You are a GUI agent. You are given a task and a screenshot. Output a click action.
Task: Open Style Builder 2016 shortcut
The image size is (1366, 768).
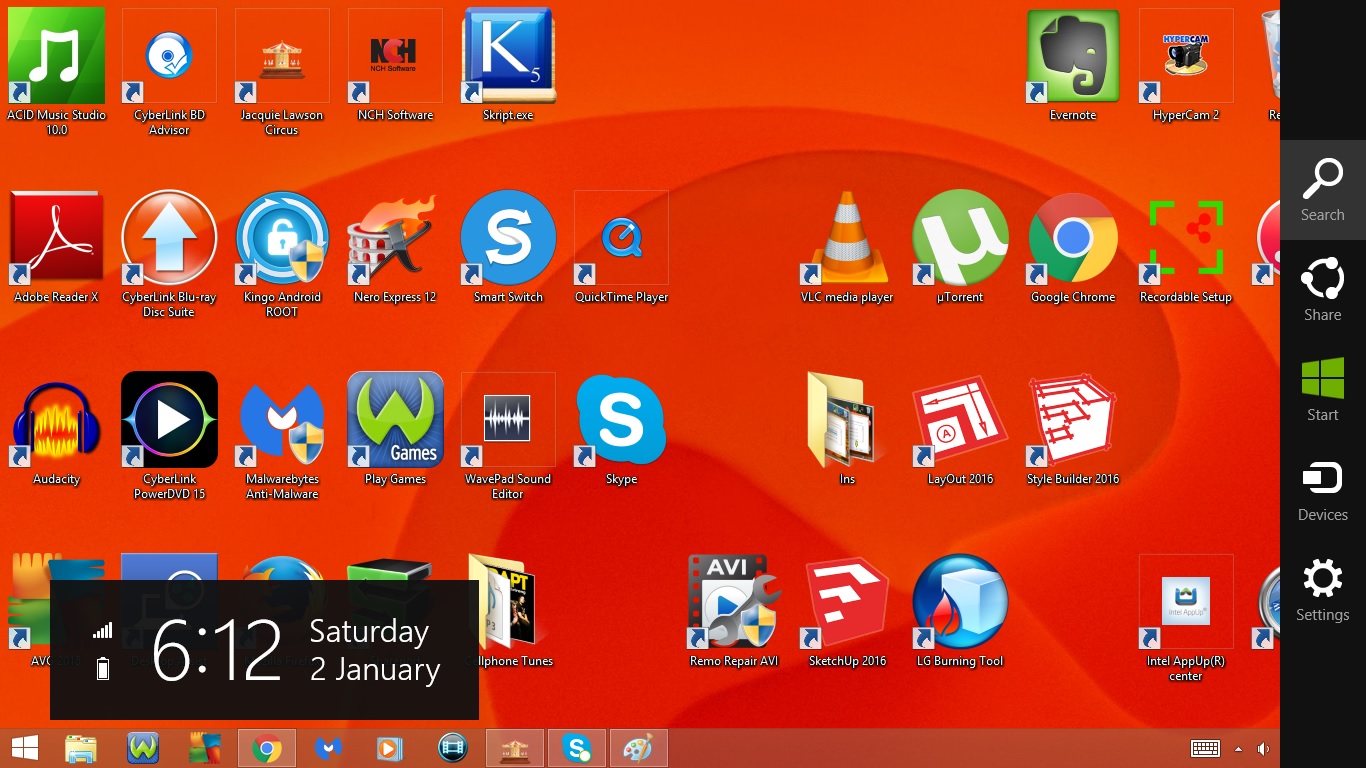pos(1073,430)
